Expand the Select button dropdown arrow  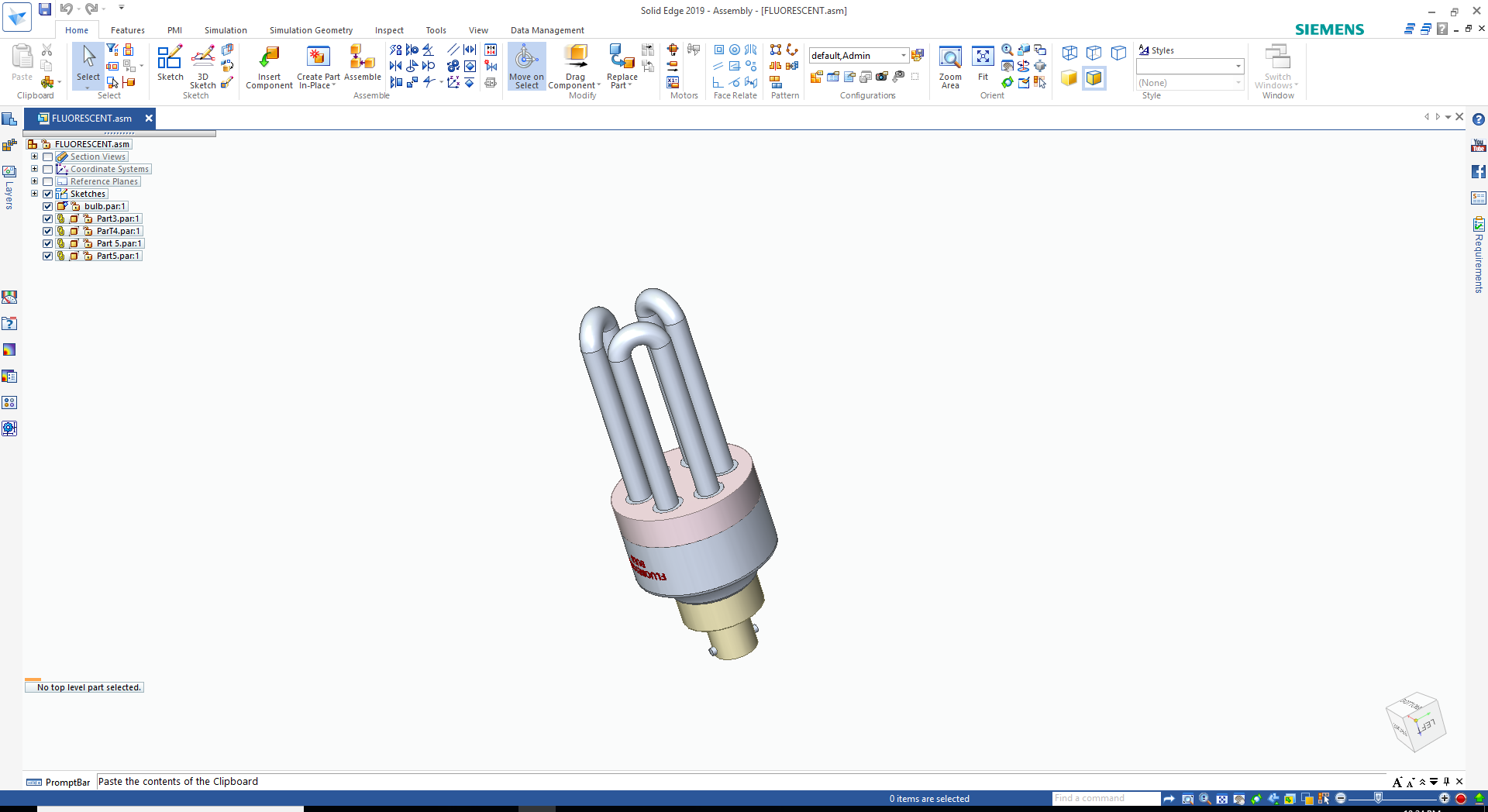click(x=88, y=88)
